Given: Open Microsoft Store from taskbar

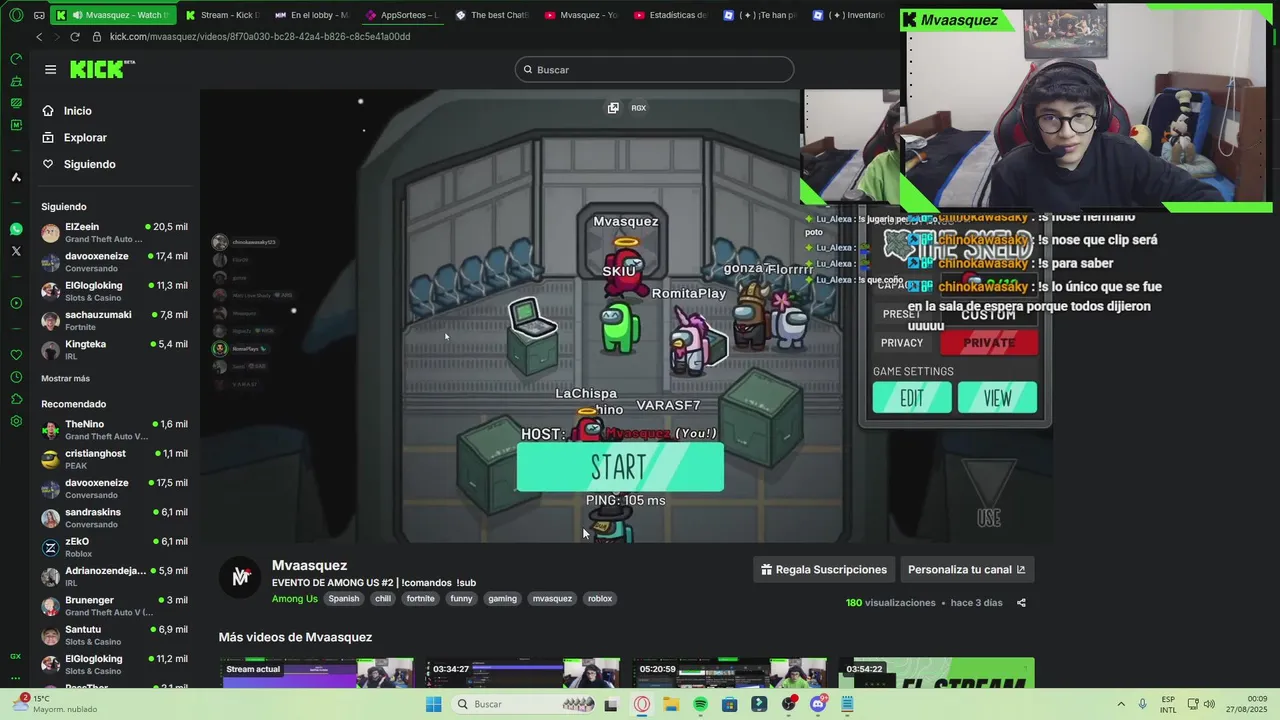Looking at the screenshot, I should click(730, 704).
